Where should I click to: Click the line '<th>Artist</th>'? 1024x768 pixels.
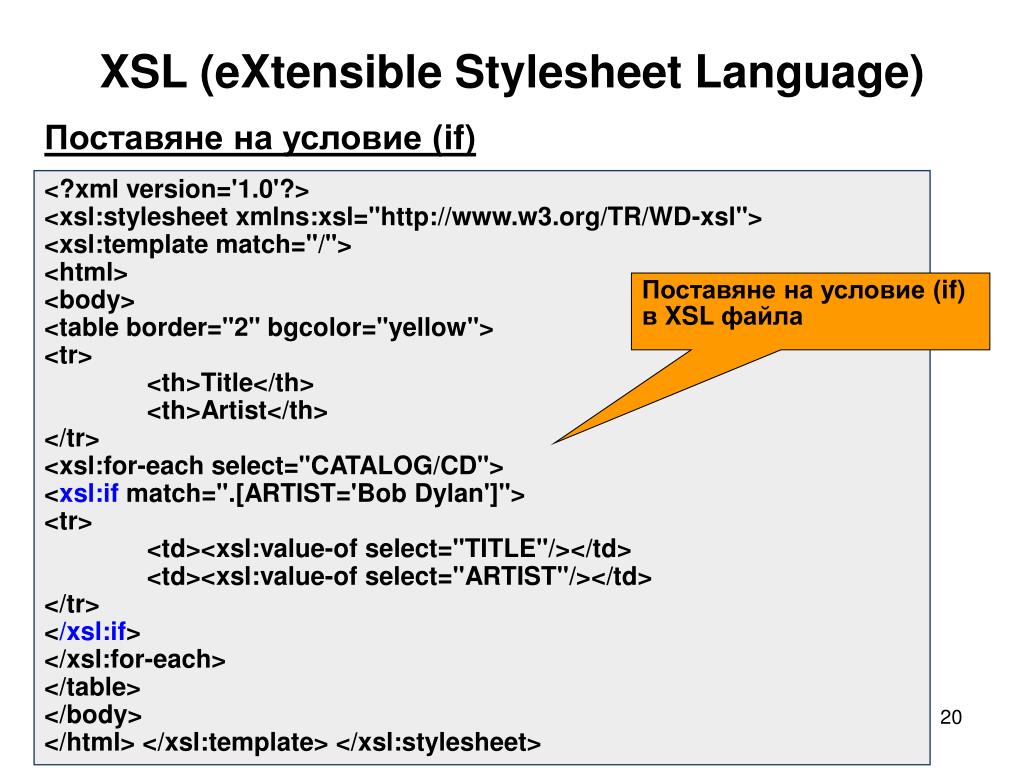tap(237, 411)
